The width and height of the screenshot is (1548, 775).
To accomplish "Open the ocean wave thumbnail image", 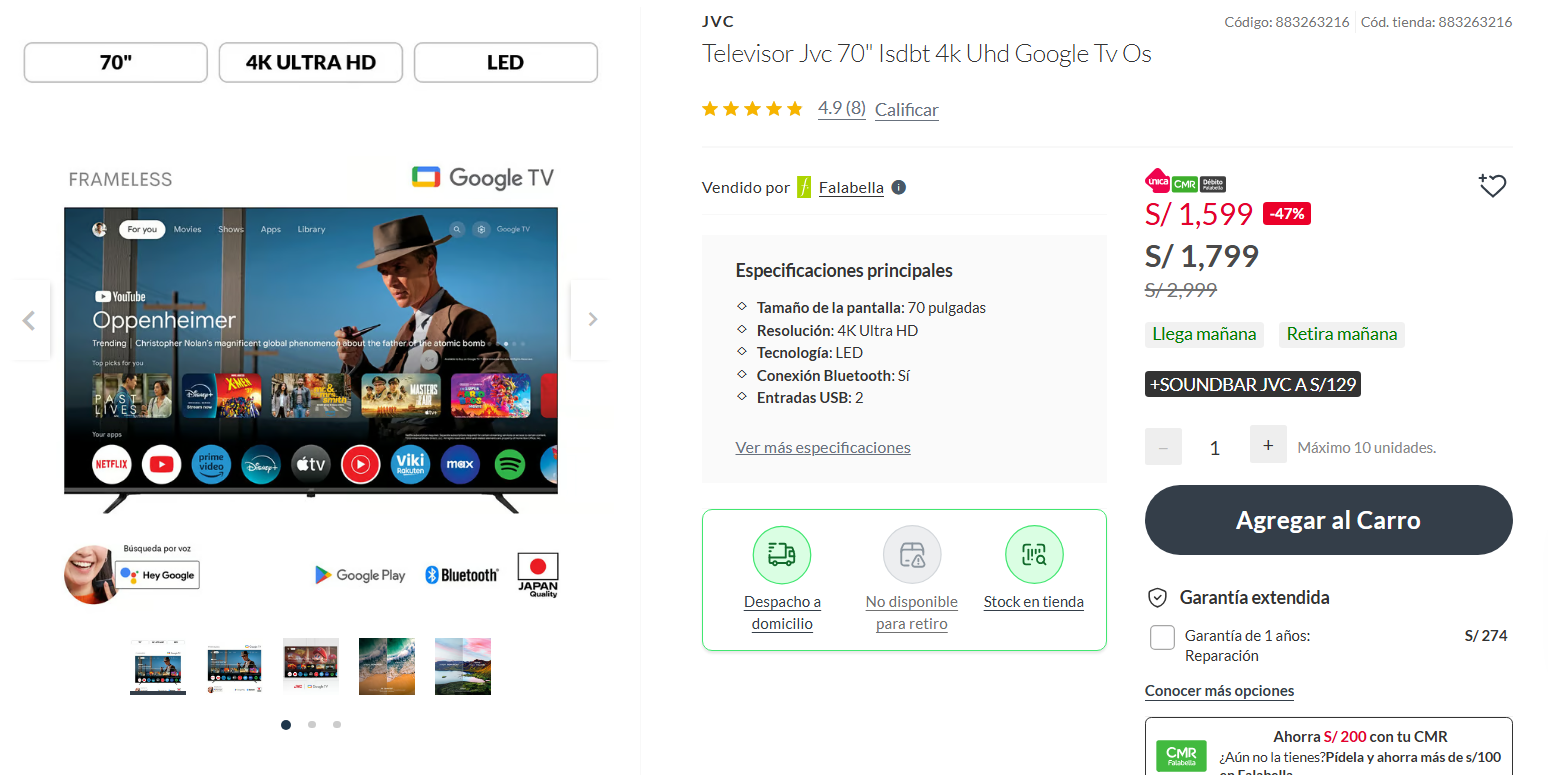I will tap(387, 666).
